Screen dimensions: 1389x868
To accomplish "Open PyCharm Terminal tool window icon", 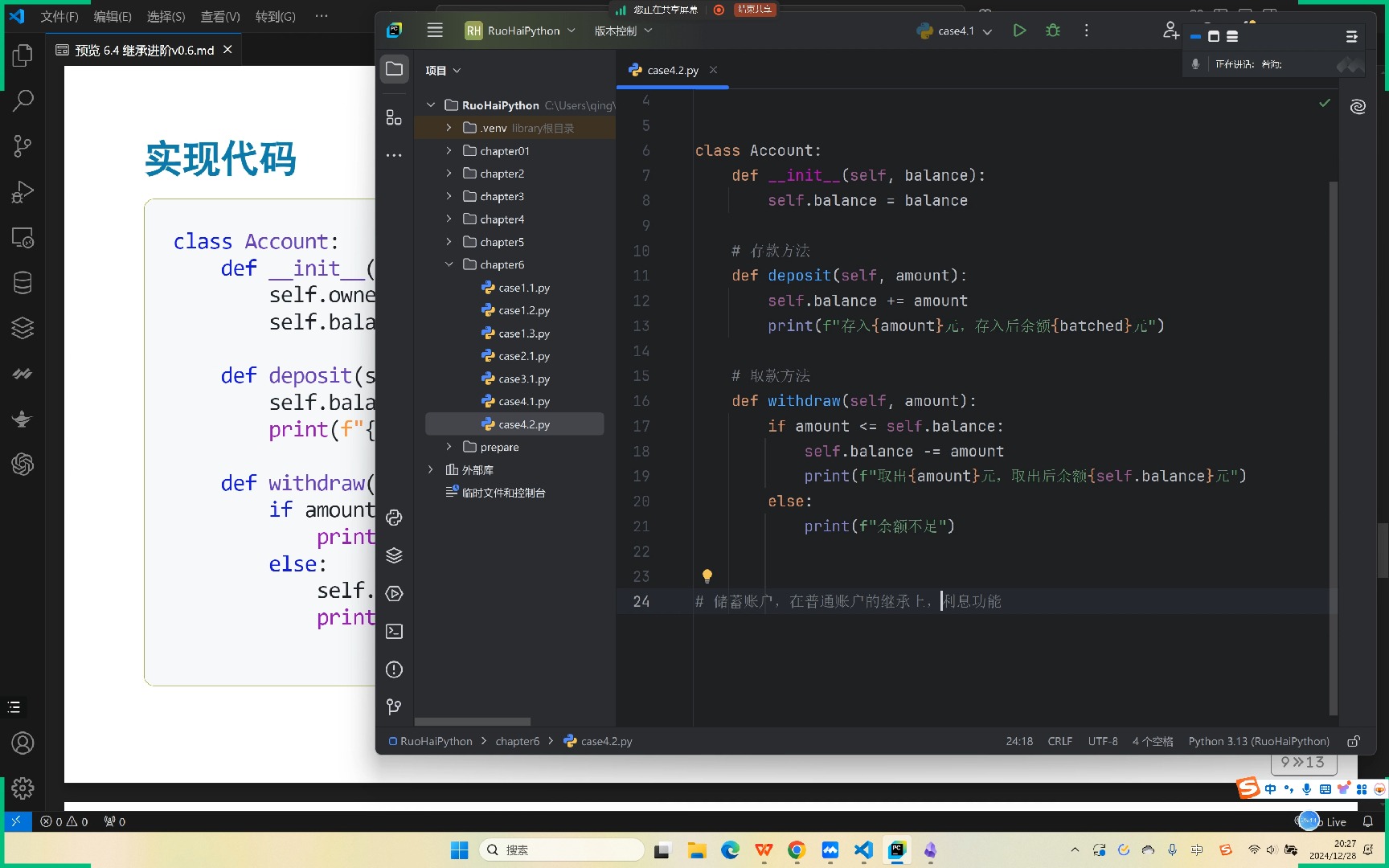I will 394,632.
